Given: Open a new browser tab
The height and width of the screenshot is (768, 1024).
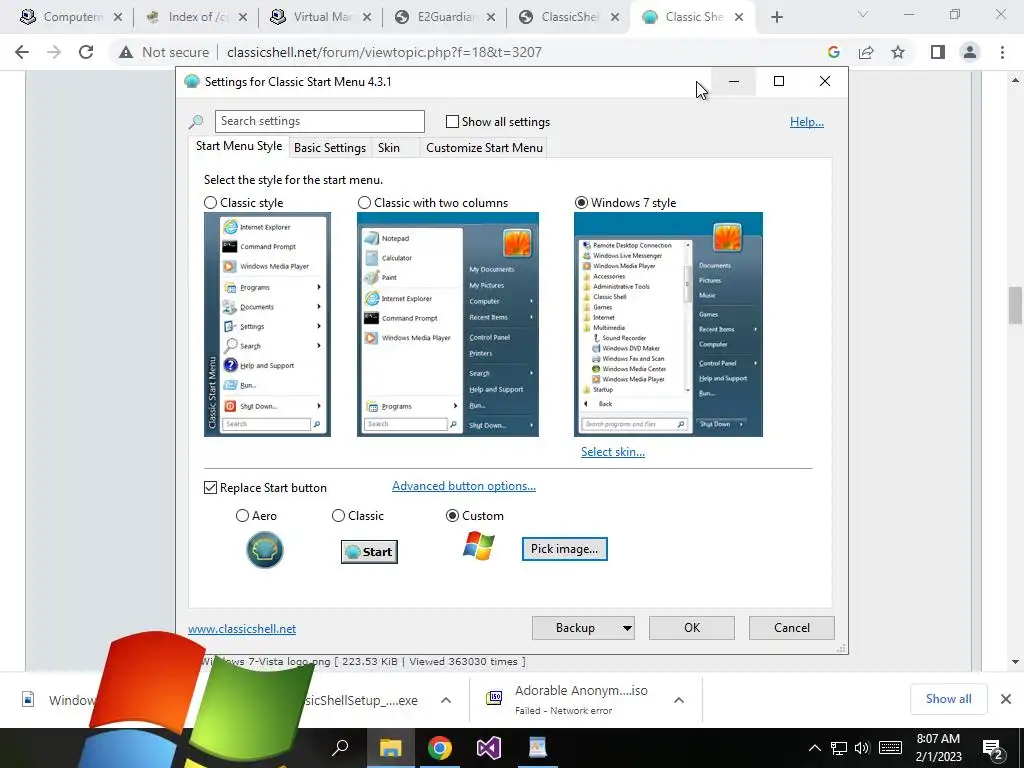Looking at the screenshot, I should click(776, 18).
